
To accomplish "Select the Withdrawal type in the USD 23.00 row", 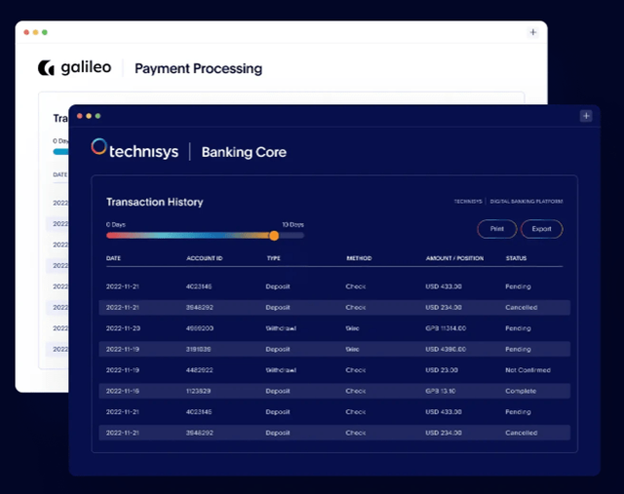I will 281,370.
